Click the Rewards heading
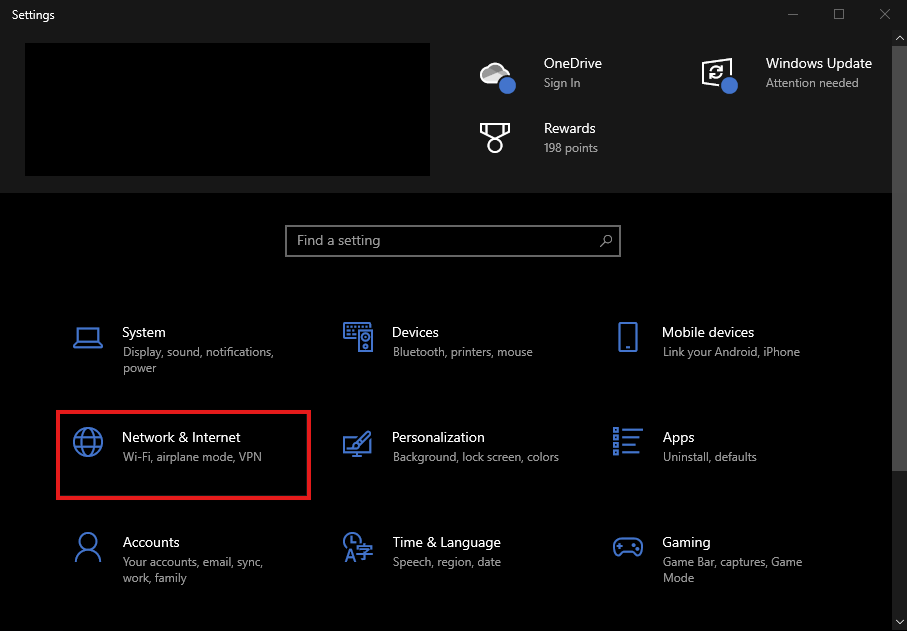The image size is (907, 631). coord(569,128)
